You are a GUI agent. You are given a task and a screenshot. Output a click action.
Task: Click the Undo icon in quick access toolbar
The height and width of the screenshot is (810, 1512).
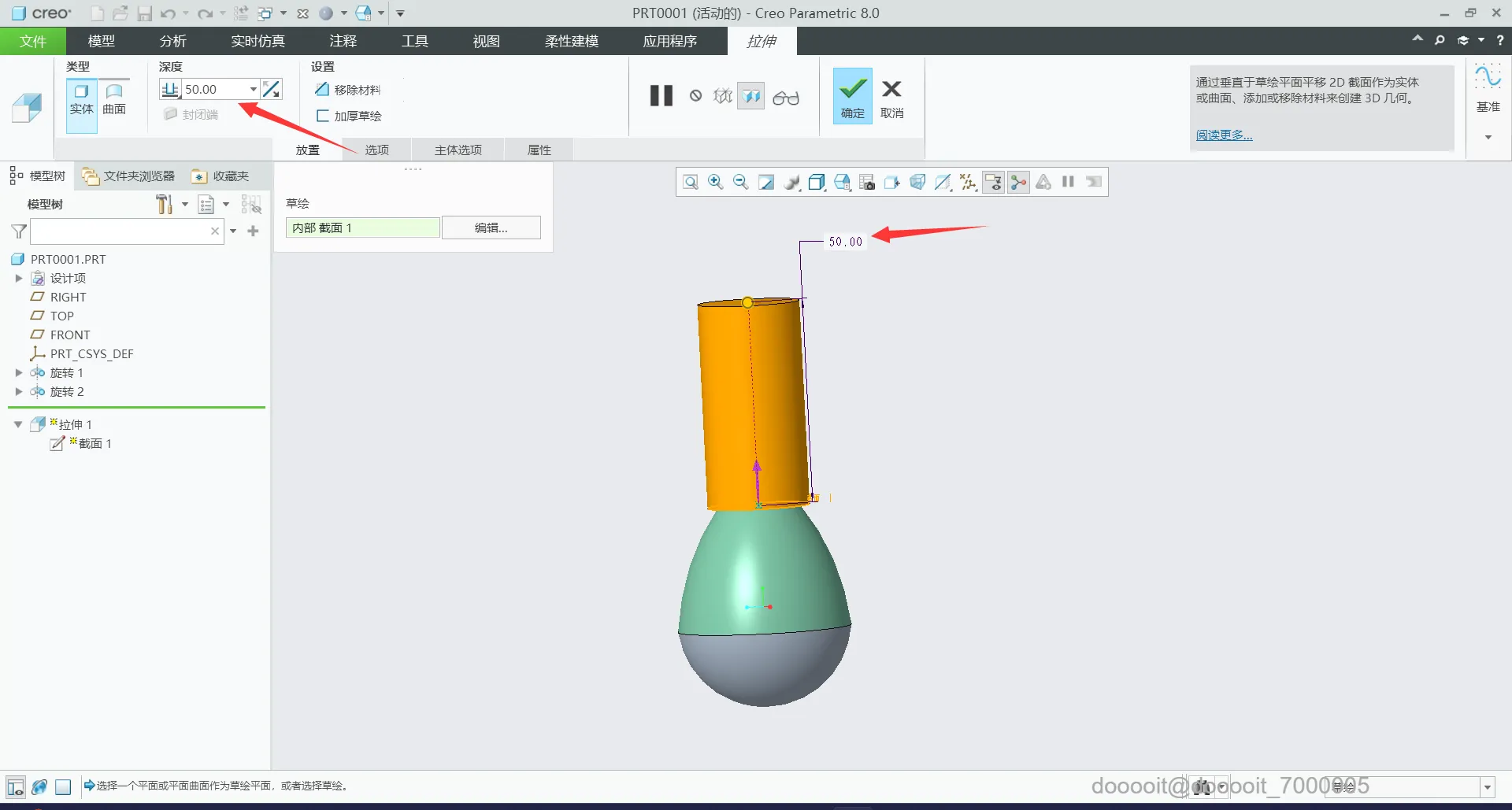168,13
